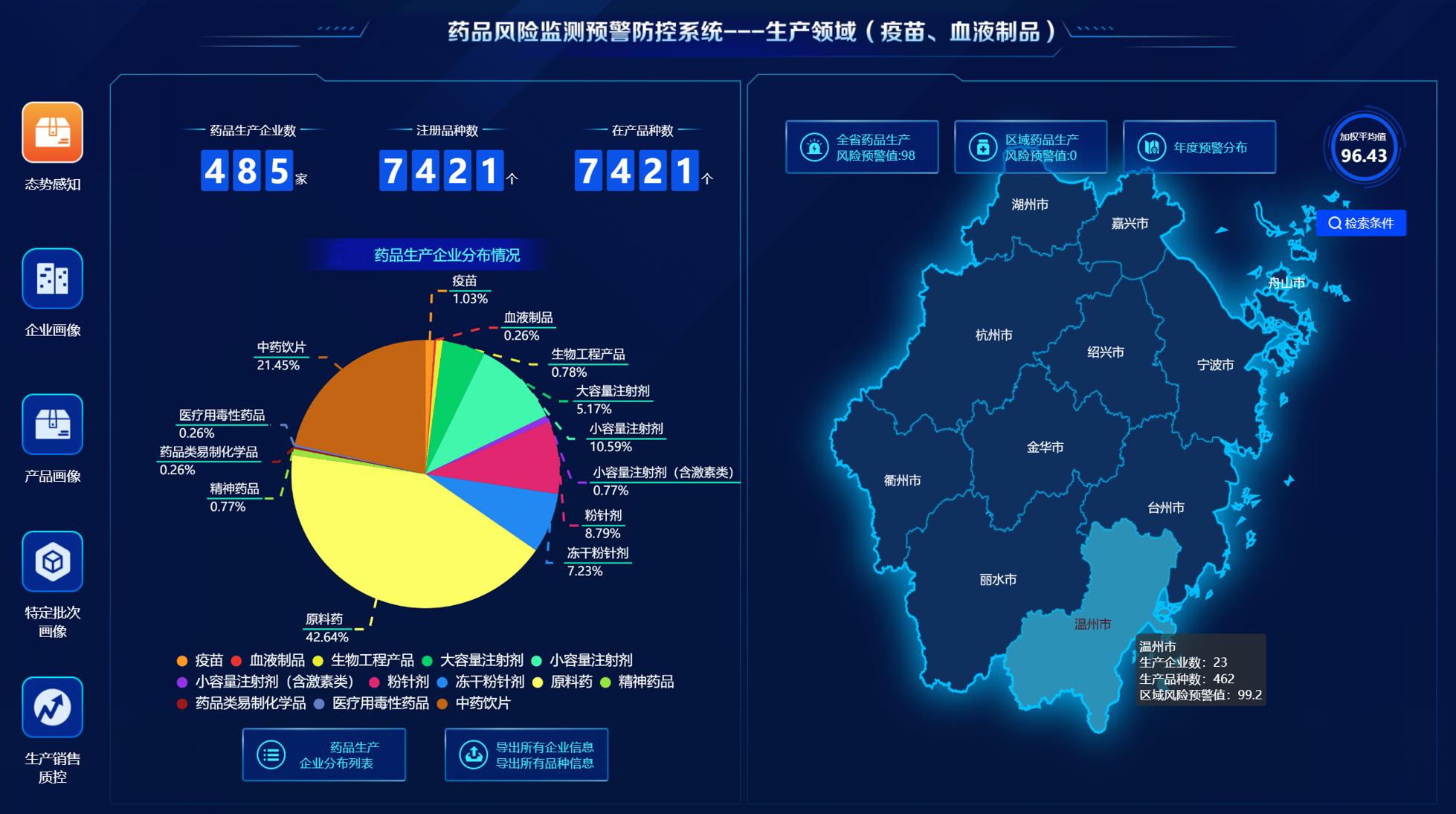1456x814 pixels.
Task: Click the 特定批次画像 cube icon
Action: 51,563
